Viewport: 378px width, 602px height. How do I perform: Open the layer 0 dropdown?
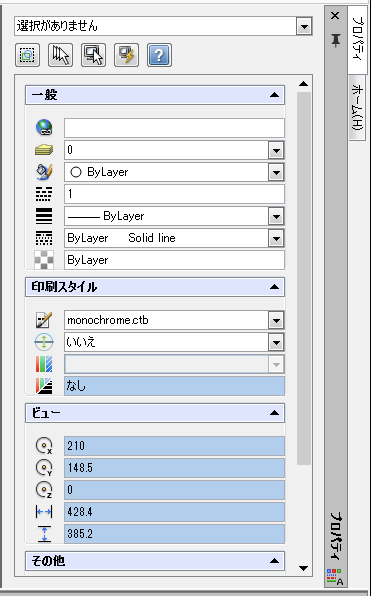[x=276, y=150]
